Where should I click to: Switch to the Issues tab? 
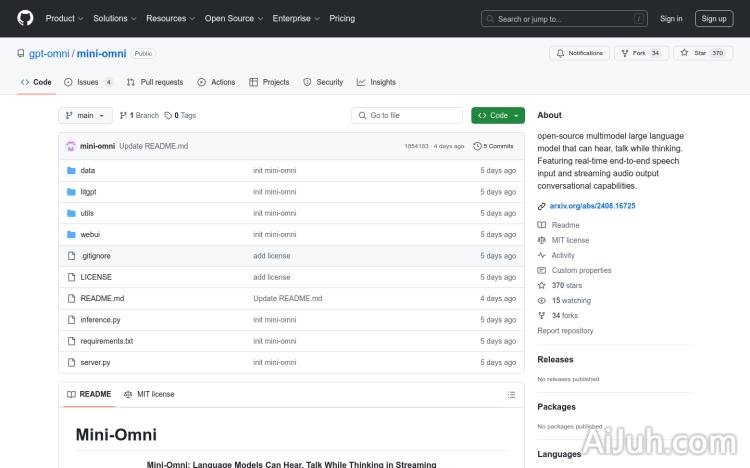tap(88, 82)
